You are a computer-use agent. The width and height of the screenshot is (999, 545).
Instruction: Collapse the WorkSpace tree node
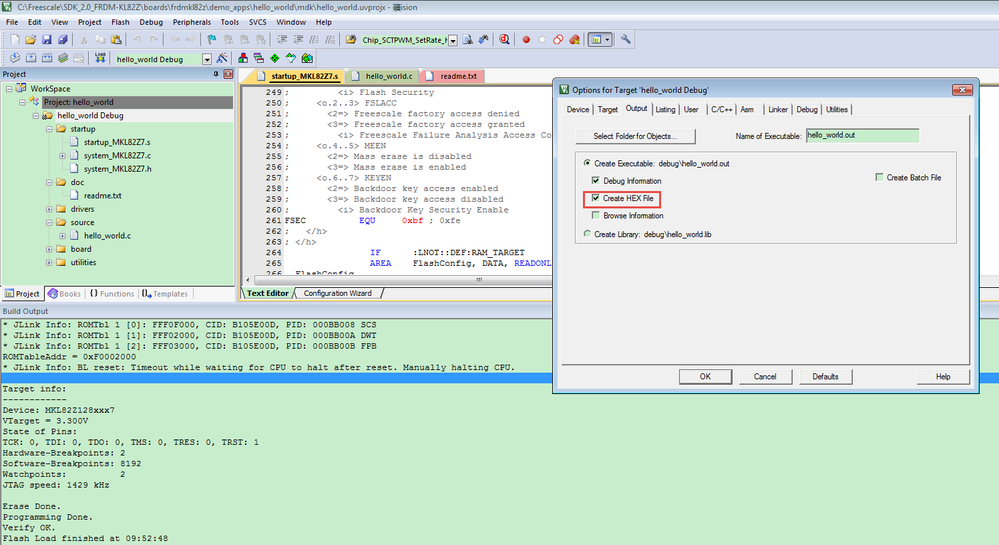point(9,89)
